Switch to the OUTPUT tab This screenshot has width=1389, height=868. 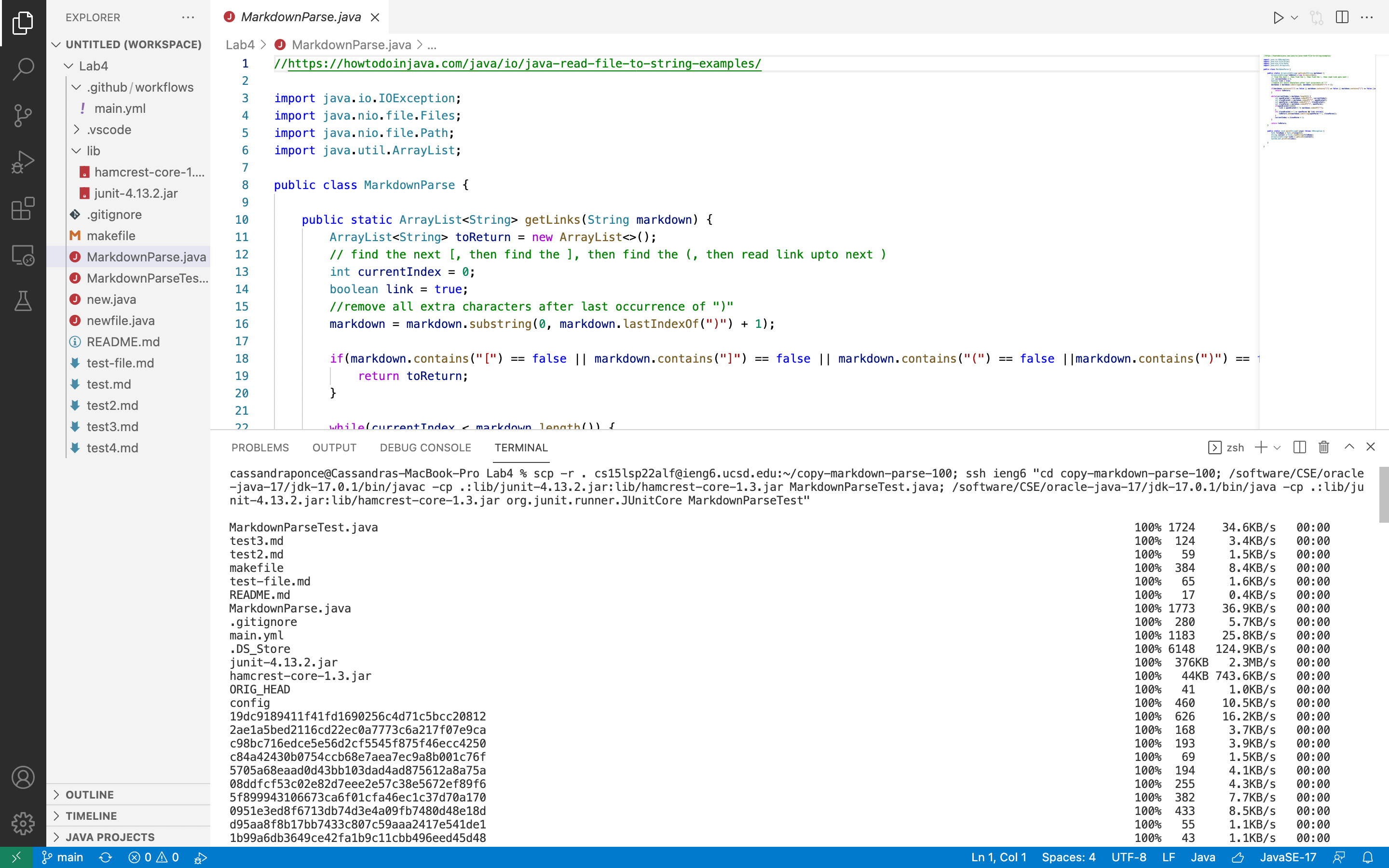(x=334, y=447)
